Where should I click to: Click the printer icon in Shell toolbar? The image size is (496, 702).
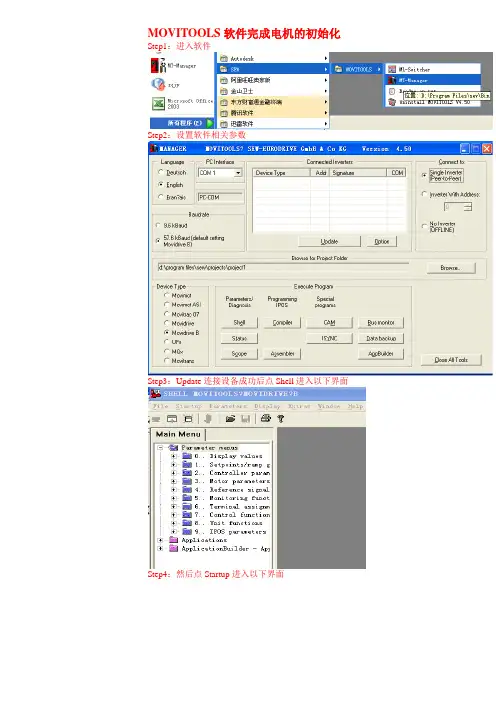pyautogui.click(x=265, y=418)
